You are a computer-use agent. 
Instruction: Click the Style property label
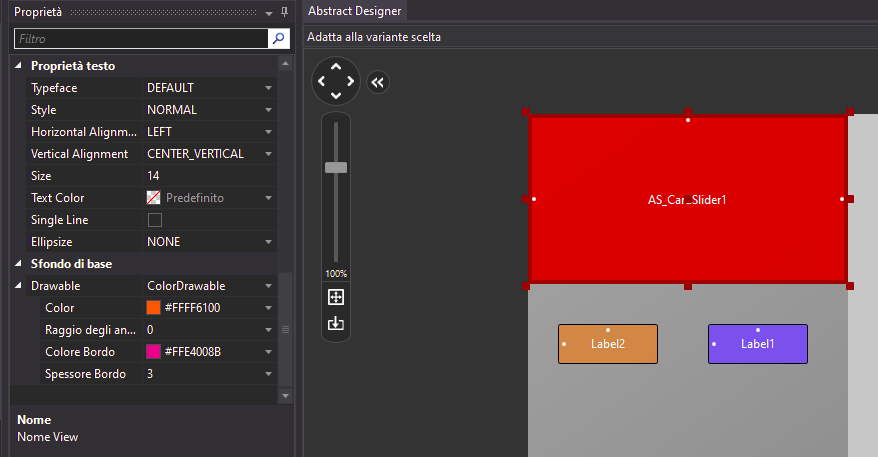click(x=44, y=110)
